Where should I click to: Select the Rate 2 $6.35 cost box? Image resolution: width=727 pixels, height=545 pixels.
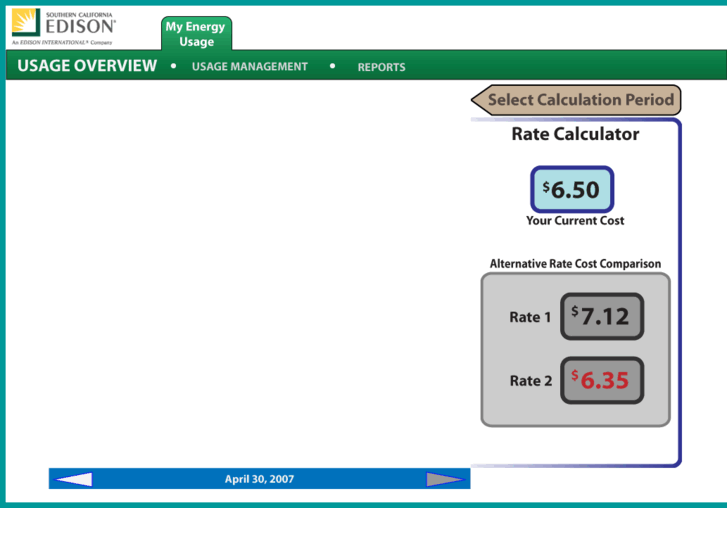point(601,380)
